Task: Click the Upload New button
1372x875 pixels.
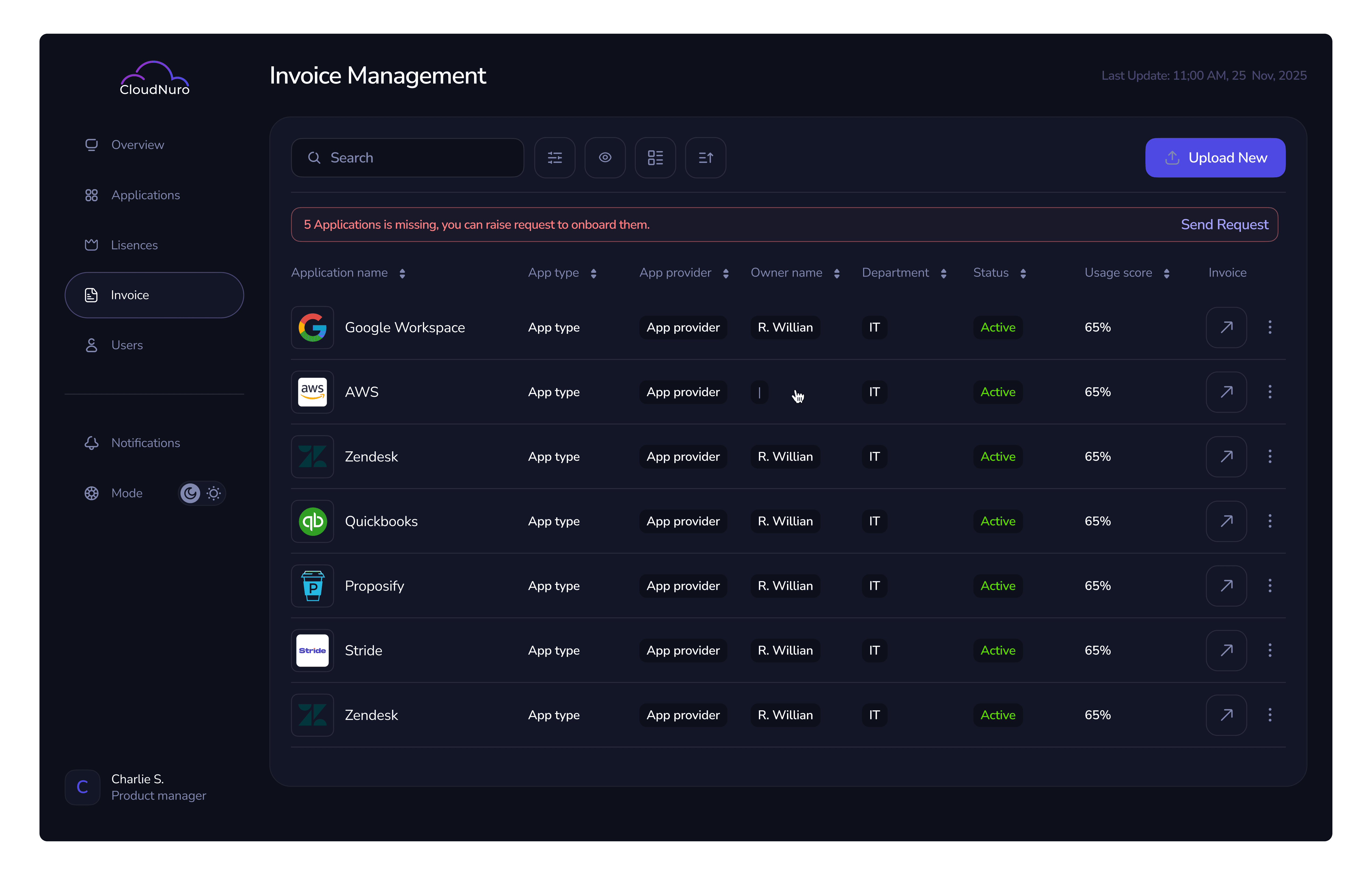Action: (1215, 158)
